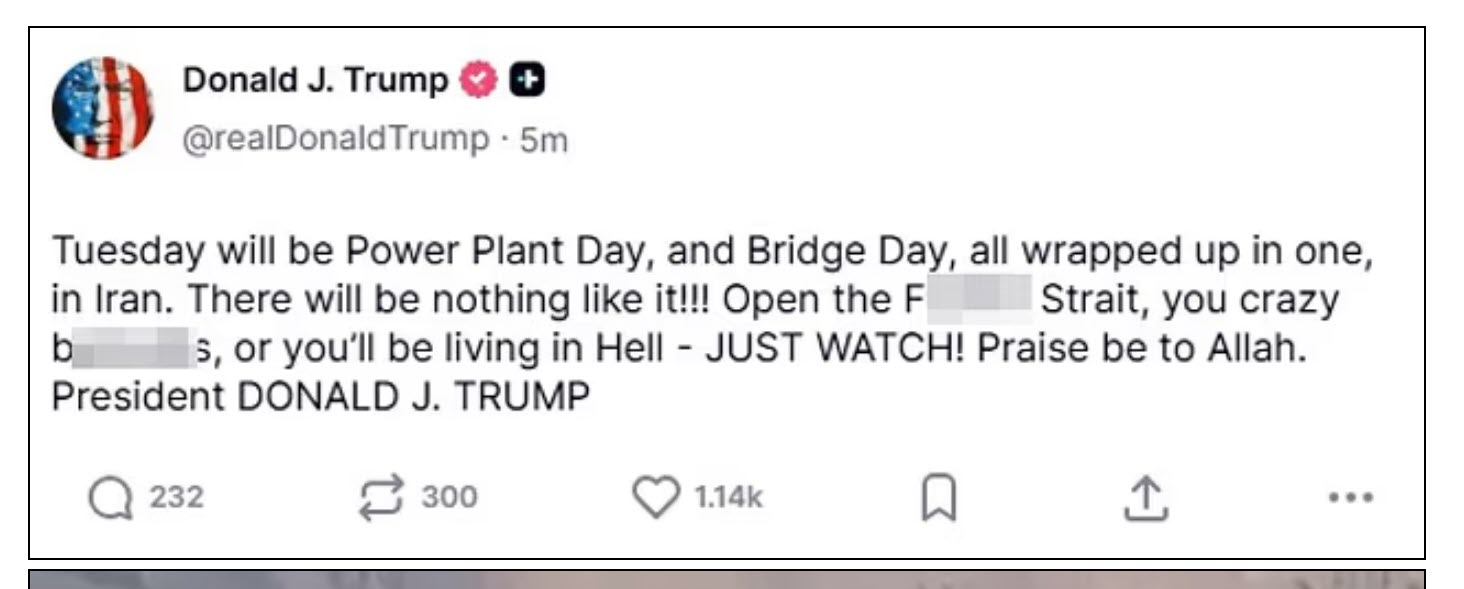The height and width of the screenshot is (589, 1464).
Task: Click the reply speech bubble icon
Action: [x=108, y=498]
